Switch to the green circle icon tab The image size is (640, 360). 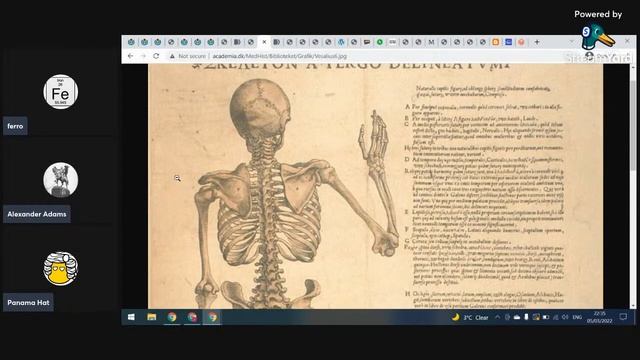click(x=380, y=42)
